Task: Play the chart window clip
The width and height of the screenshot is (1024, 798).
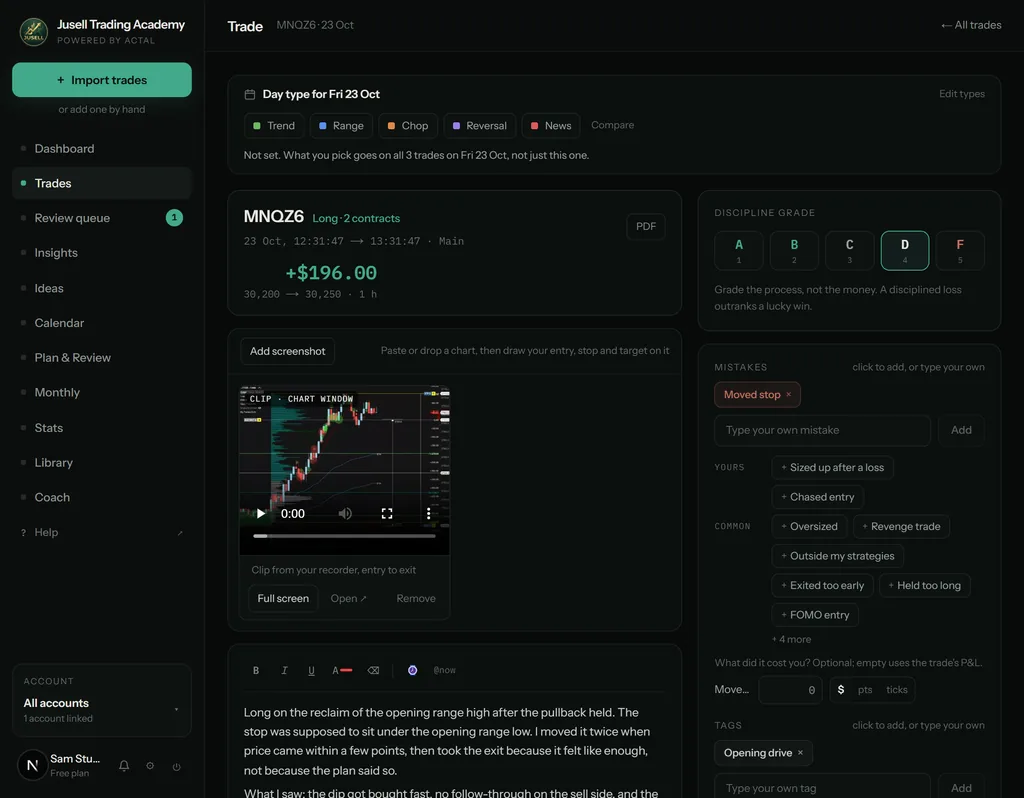Action: [261, 513]
